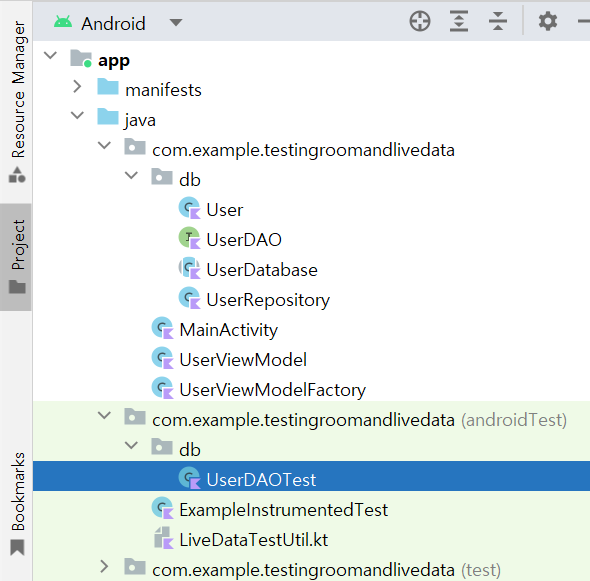Click the User Kotlin class icon
Viewport: 590px width, 581px height.
(189, 208)
